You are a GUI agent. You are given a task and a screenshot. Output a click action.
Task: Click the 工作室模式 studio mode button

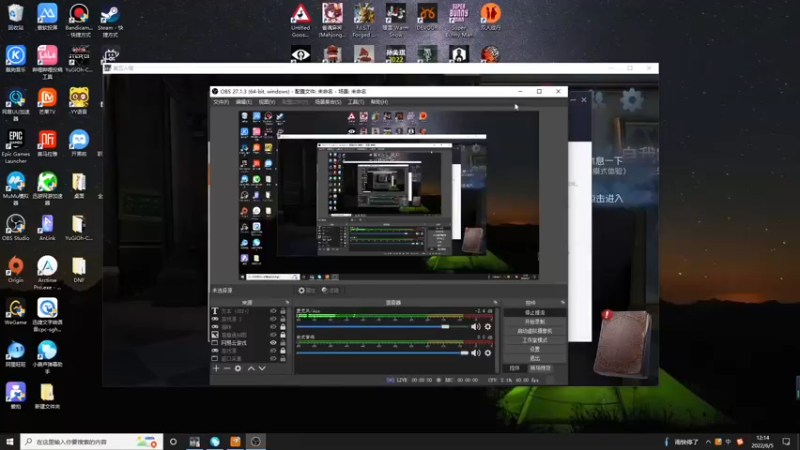point(535,340)
